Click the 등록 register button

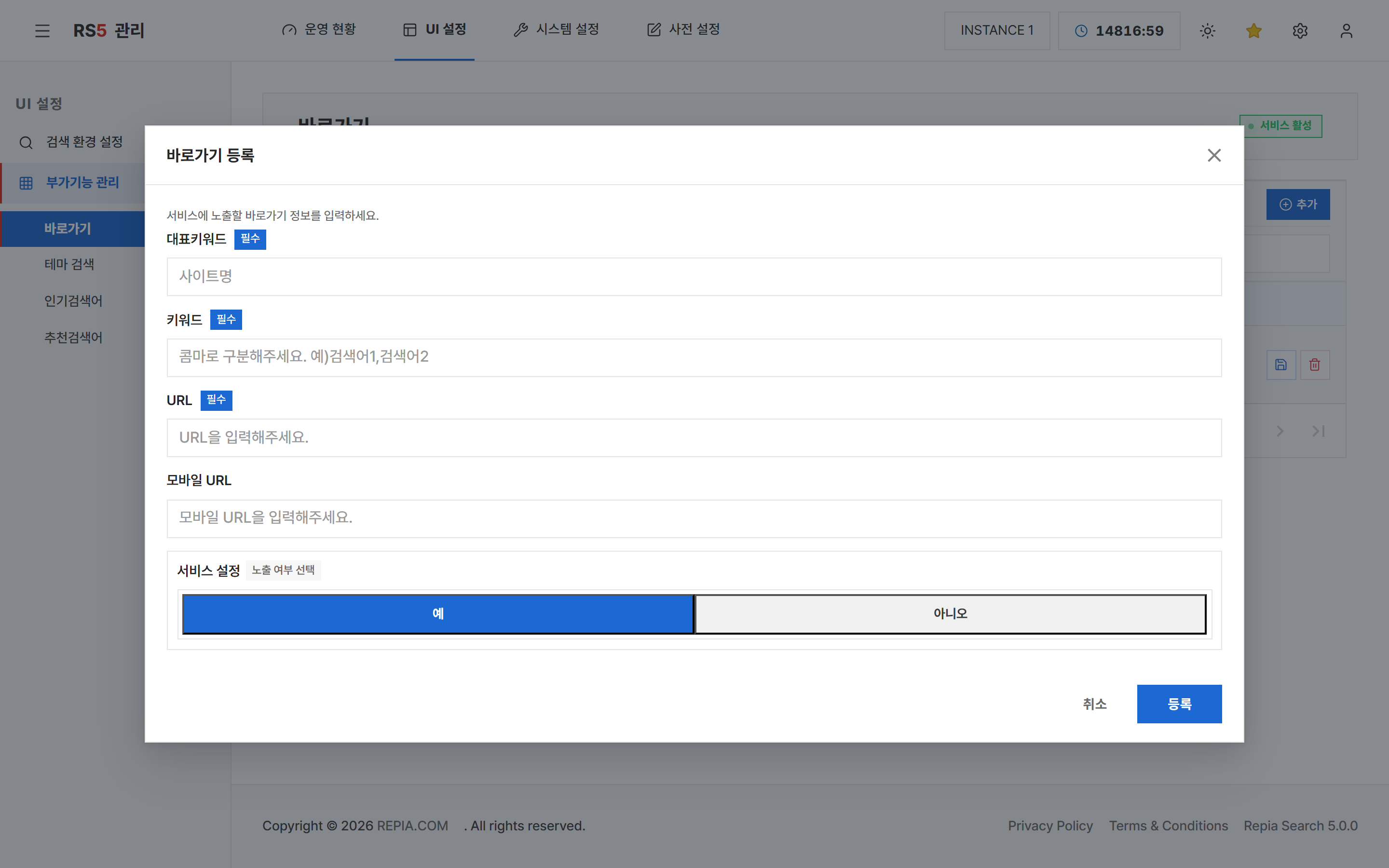(x=1179, y=704)
